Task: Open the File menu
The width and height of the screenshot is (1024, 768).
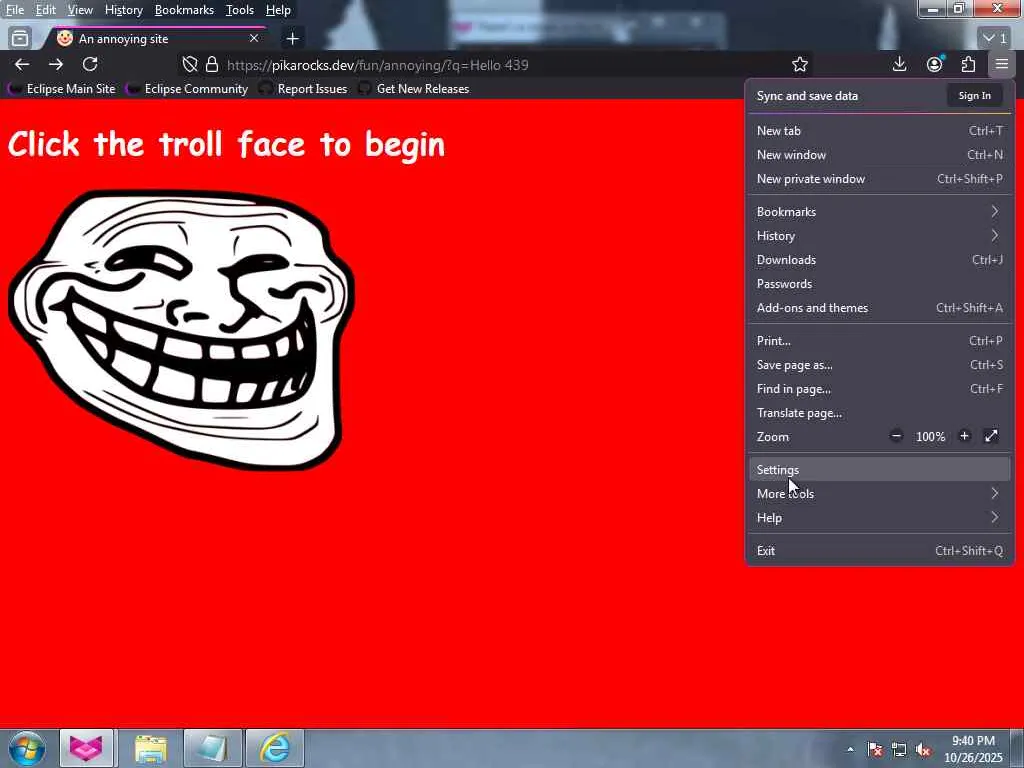Action: (15, 10)
